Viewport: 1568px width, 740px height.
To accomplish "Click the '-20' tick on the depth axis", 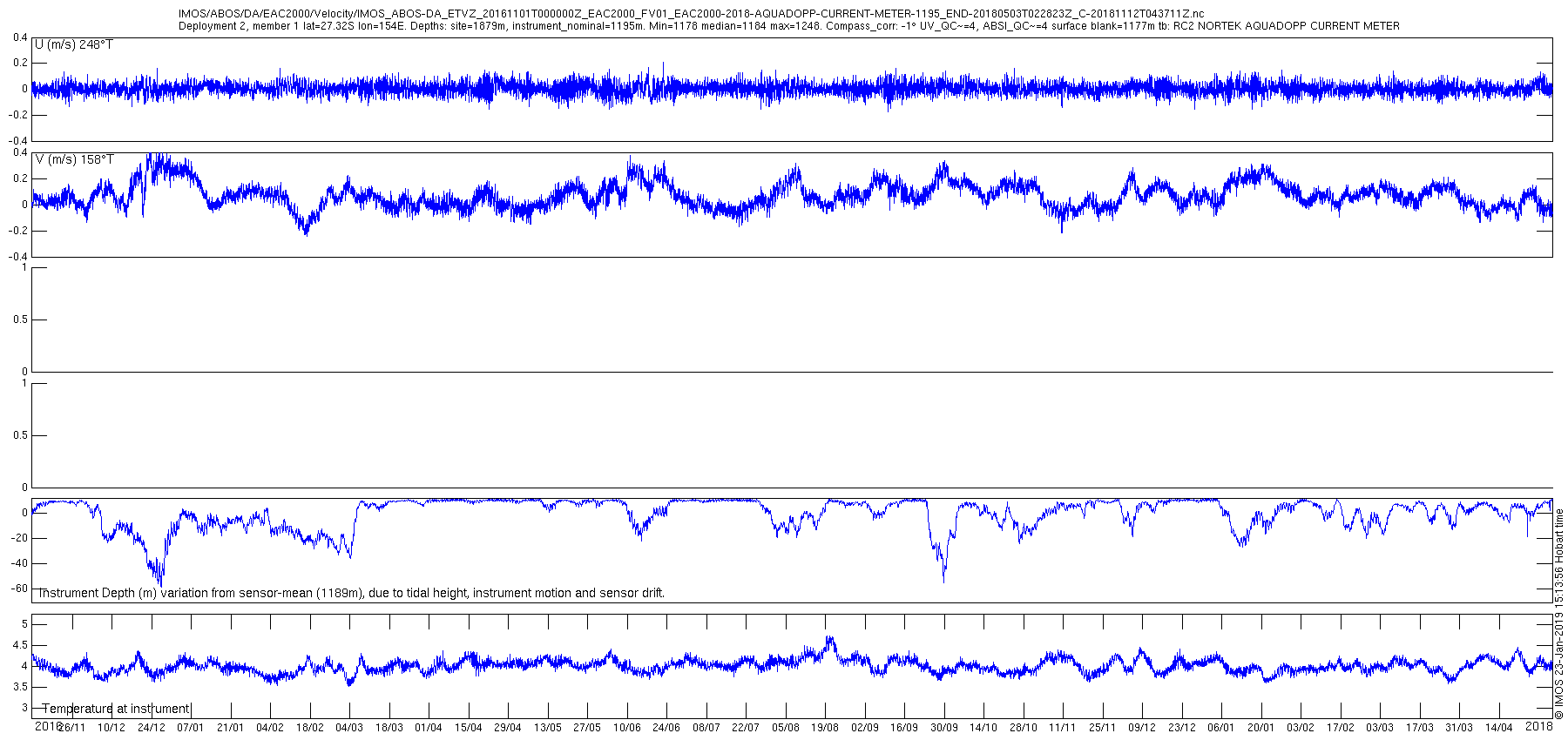I will click(19, 538).
